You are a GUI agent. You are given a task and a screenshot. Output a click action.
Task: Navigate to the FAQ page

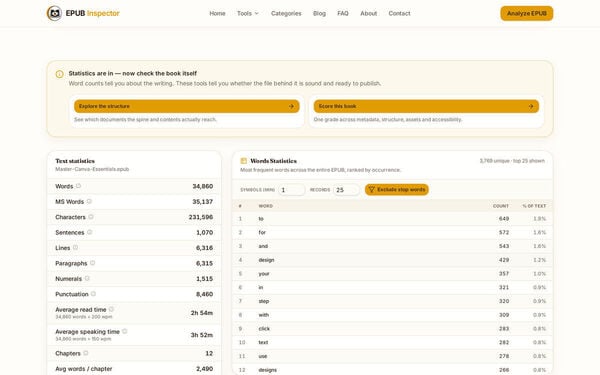pyautogui.click(x=343, y=13)
